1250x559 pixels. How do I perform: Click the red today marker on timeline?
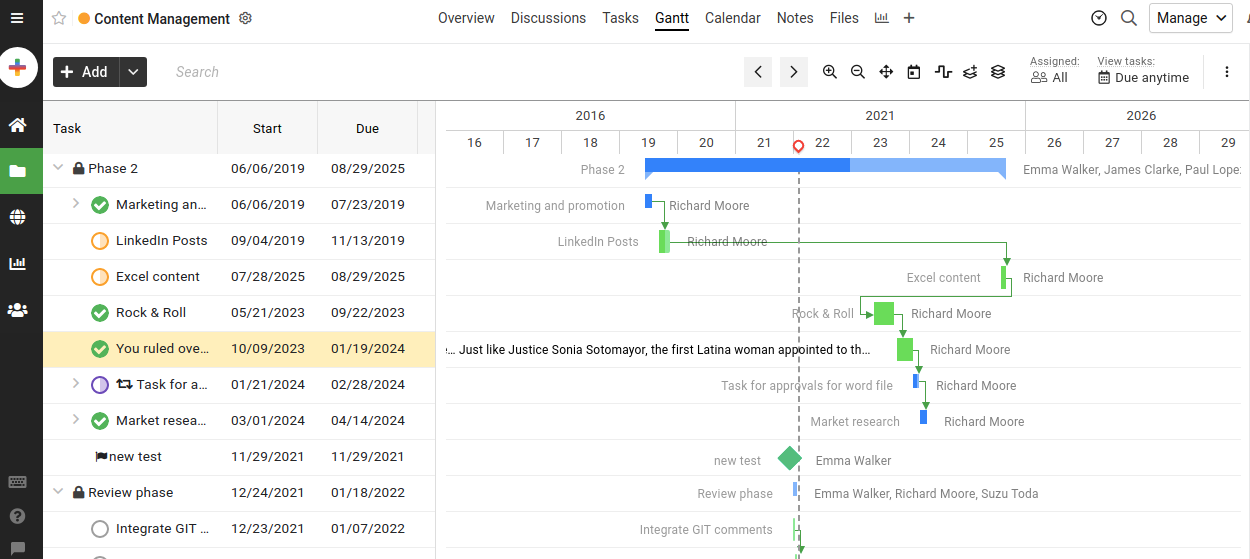click(798, 147)
